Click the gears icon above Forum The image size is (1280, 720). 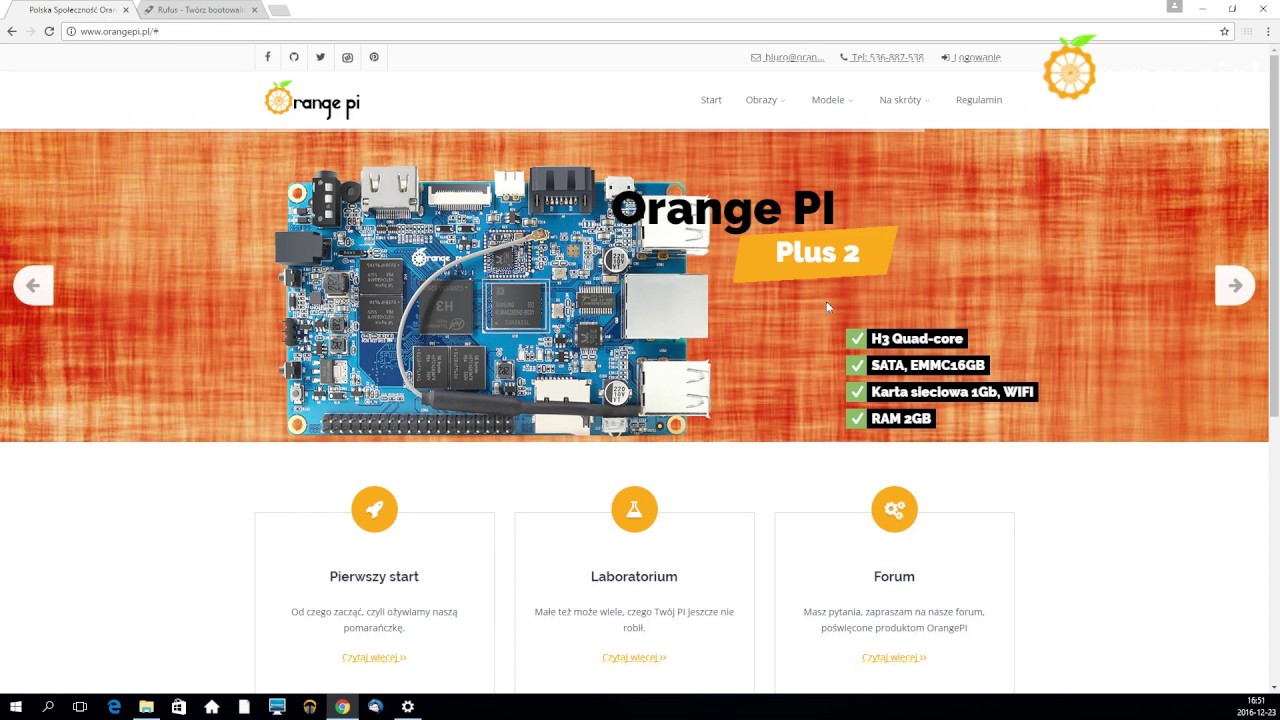[x=894, y=510]
